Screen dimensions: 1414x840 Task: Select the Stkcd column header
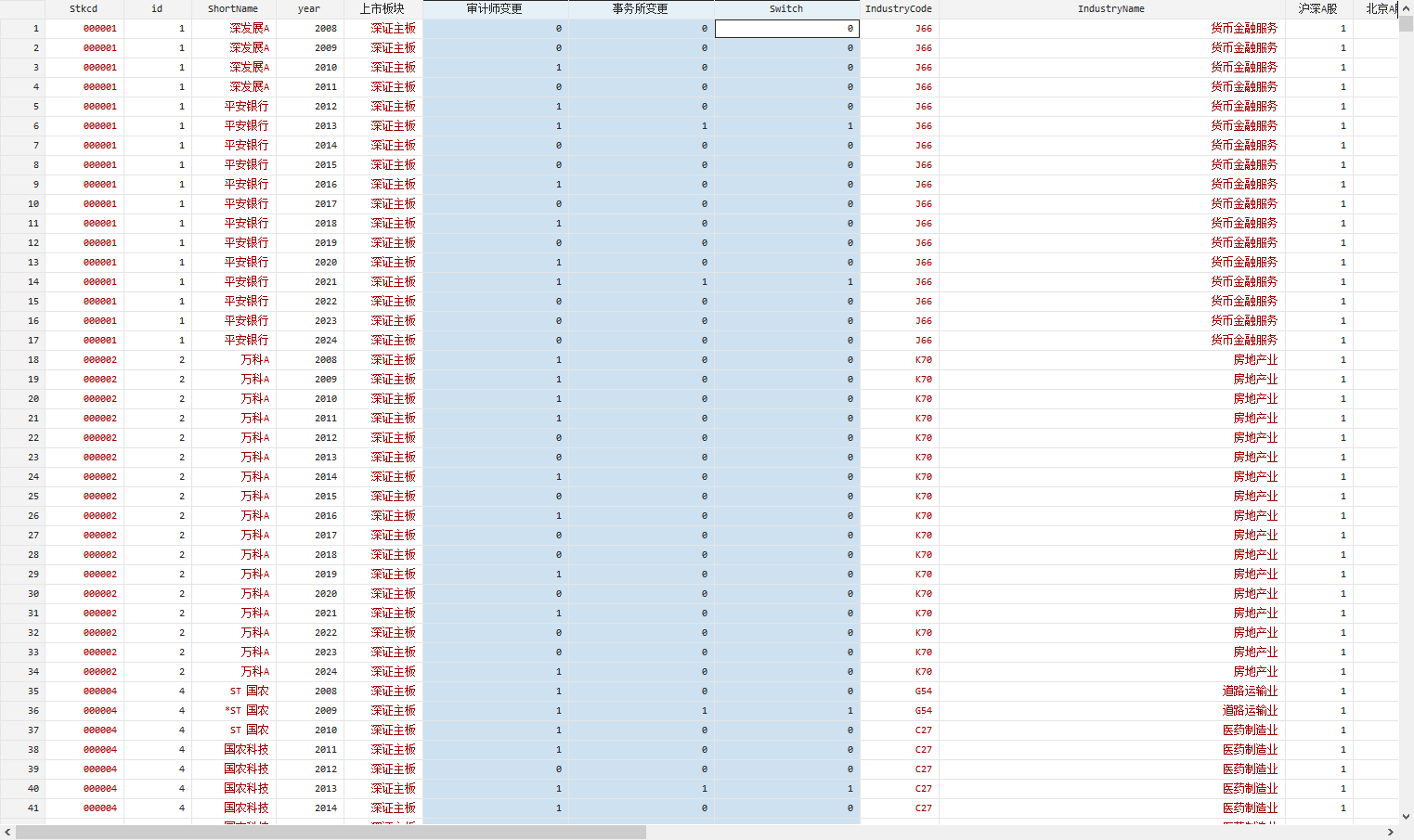pos(84,8)
